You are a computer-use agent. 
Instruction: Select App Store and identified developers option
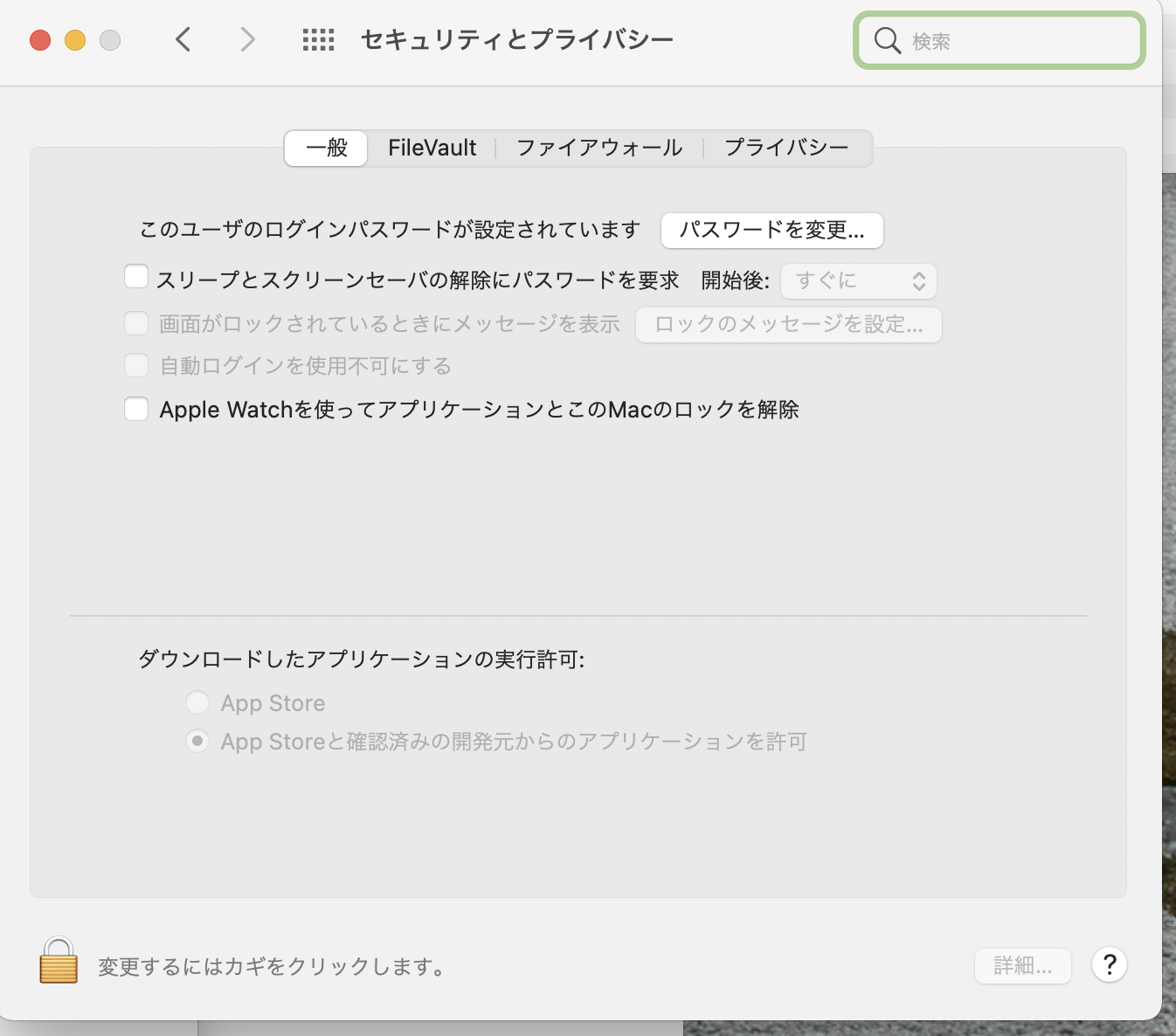(197, 741)
